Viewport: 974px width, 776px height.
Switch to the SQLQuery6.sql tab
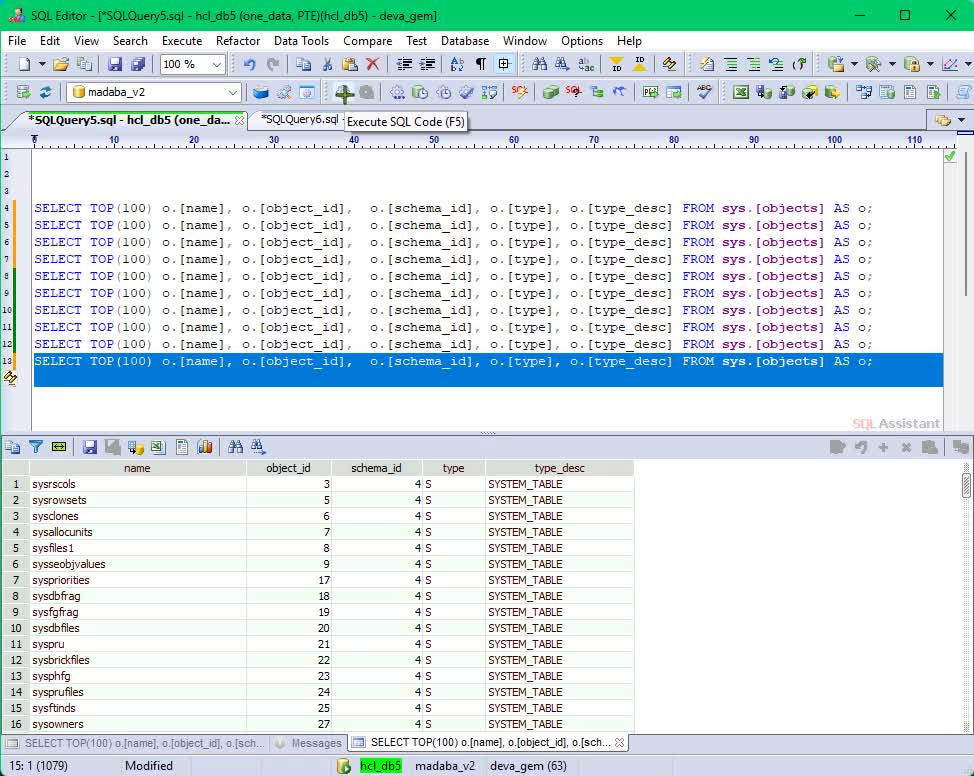pyautogui.click(x=299, y=119)
